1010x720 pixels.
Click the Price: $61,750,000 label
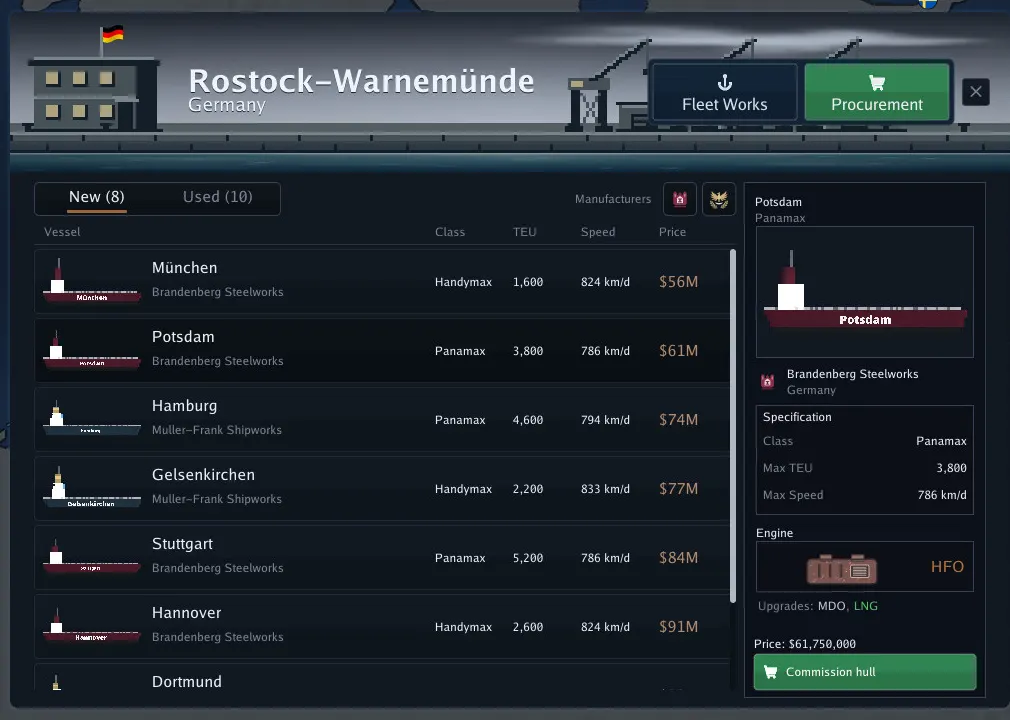[x=805, y=643]
